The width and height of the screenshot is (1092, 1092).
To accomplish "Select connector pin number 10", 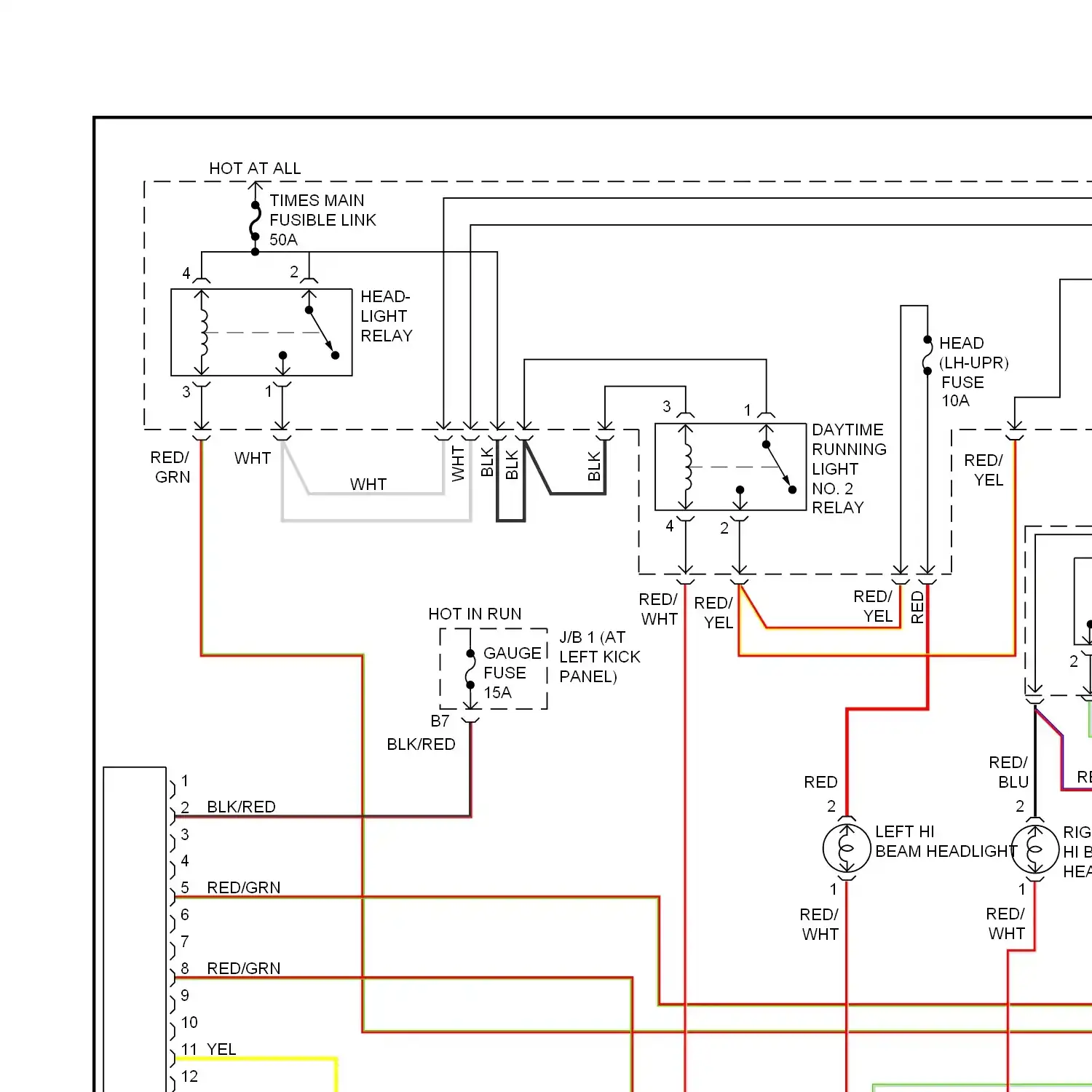I will pos(189,1022).
